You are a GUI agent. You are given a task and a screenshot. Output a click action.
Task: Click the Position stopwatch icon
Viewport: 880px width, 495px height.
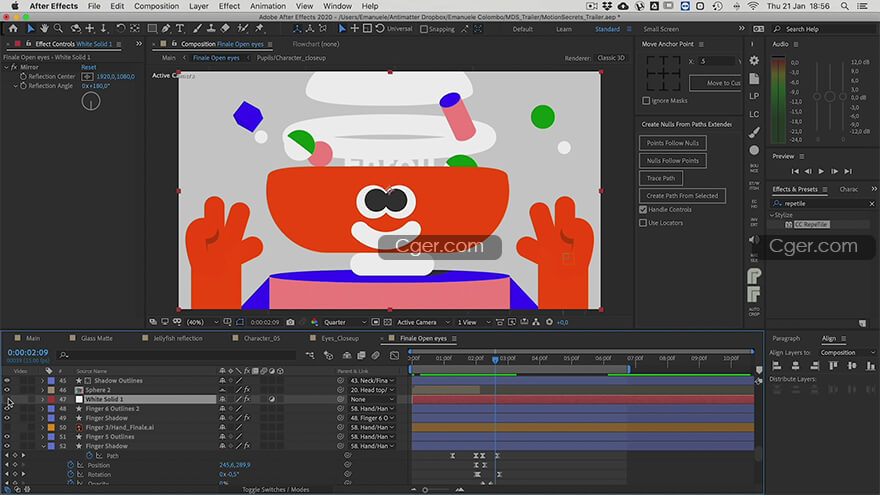click(x=71, y=465)
